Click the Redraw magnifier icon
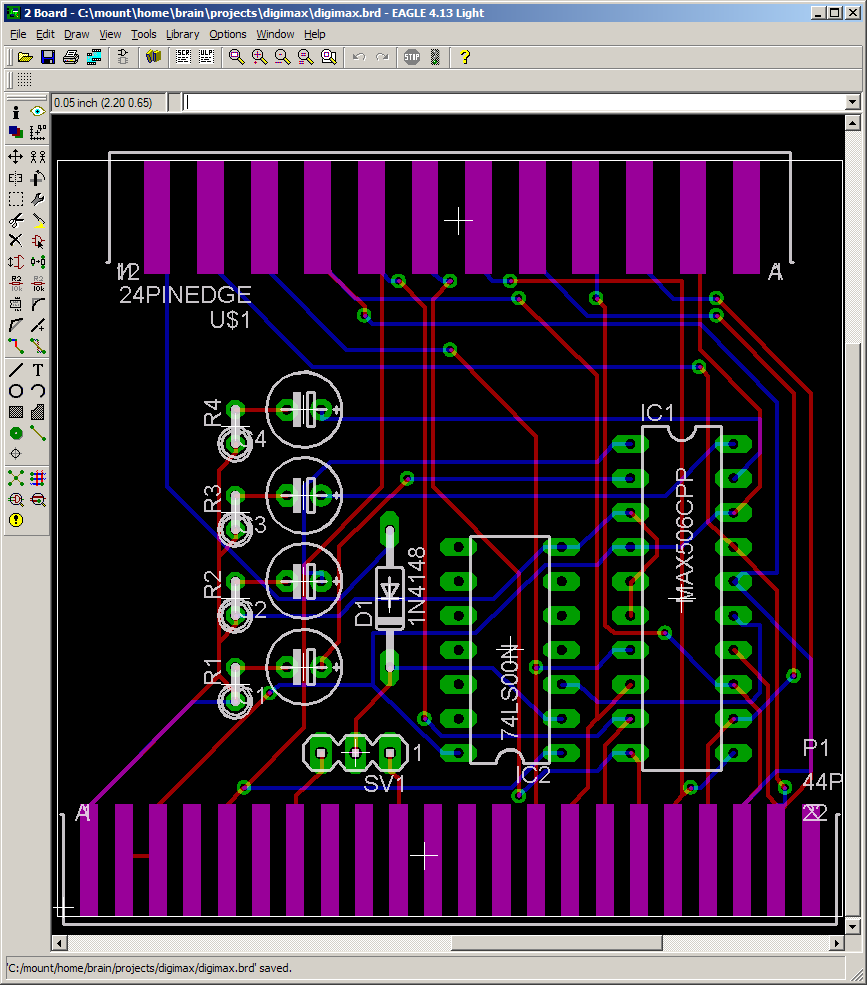Screen dimensions: 867x985 [x=306, y=57]
